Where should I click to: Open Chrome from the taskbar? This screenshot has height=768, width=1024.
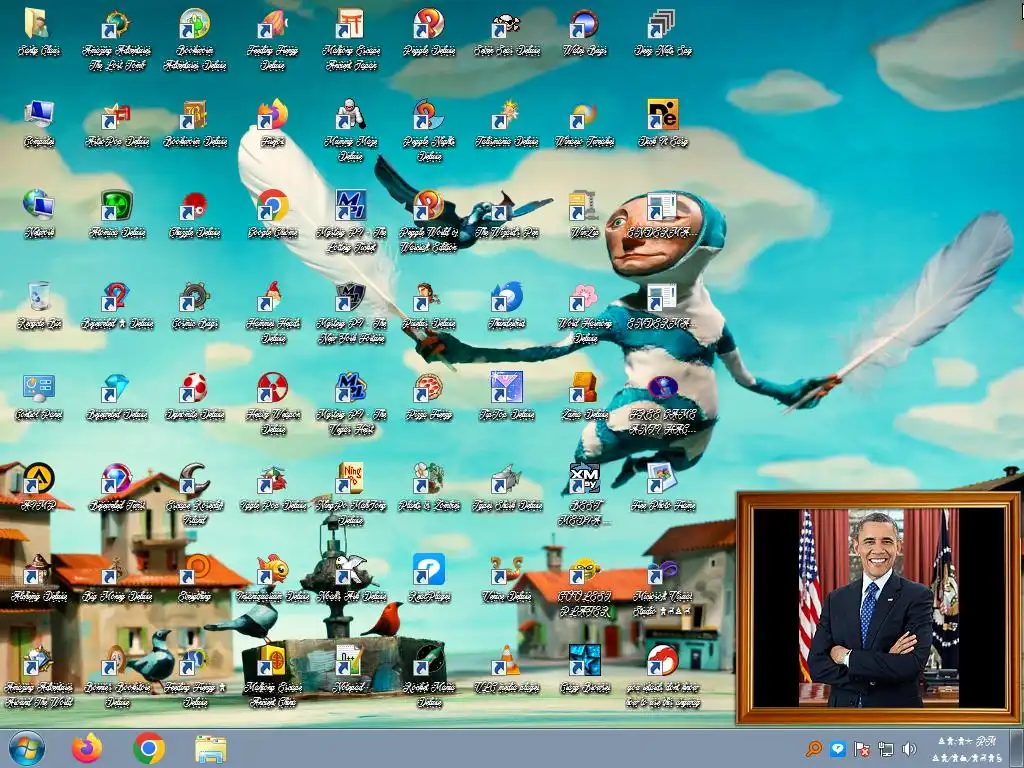149,748
